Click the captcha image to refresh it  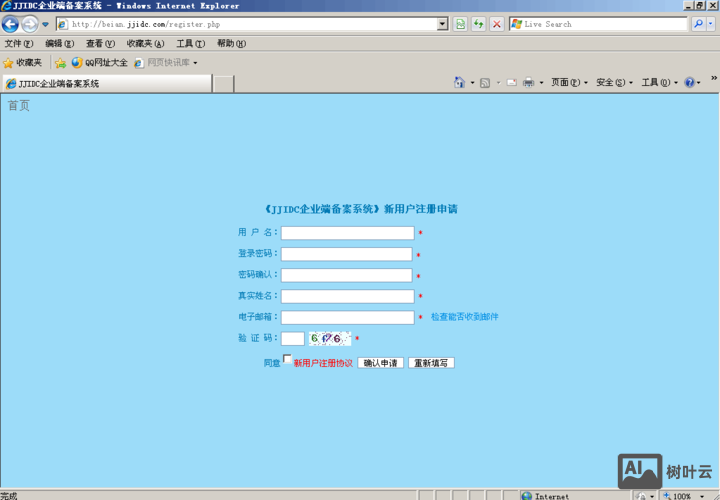click(329, 339)
